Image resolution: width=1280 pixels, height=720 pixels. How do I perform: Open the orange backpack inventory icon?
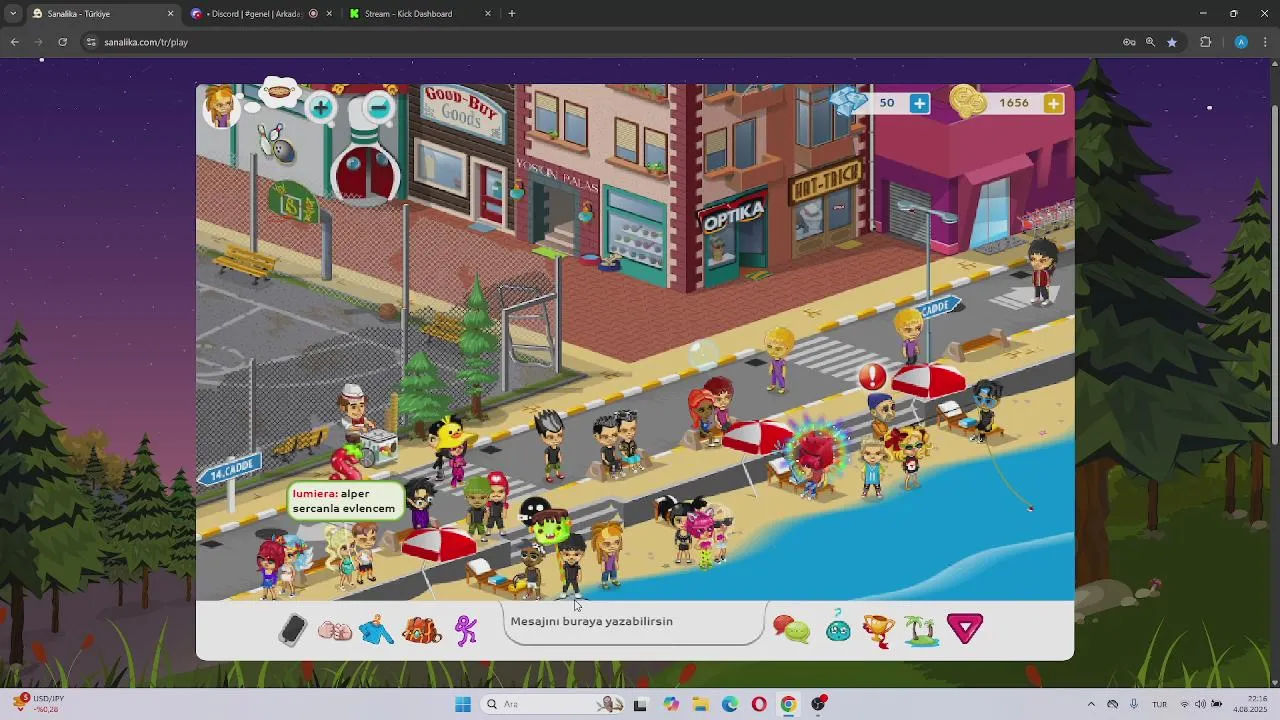click(x=422, y=631)
